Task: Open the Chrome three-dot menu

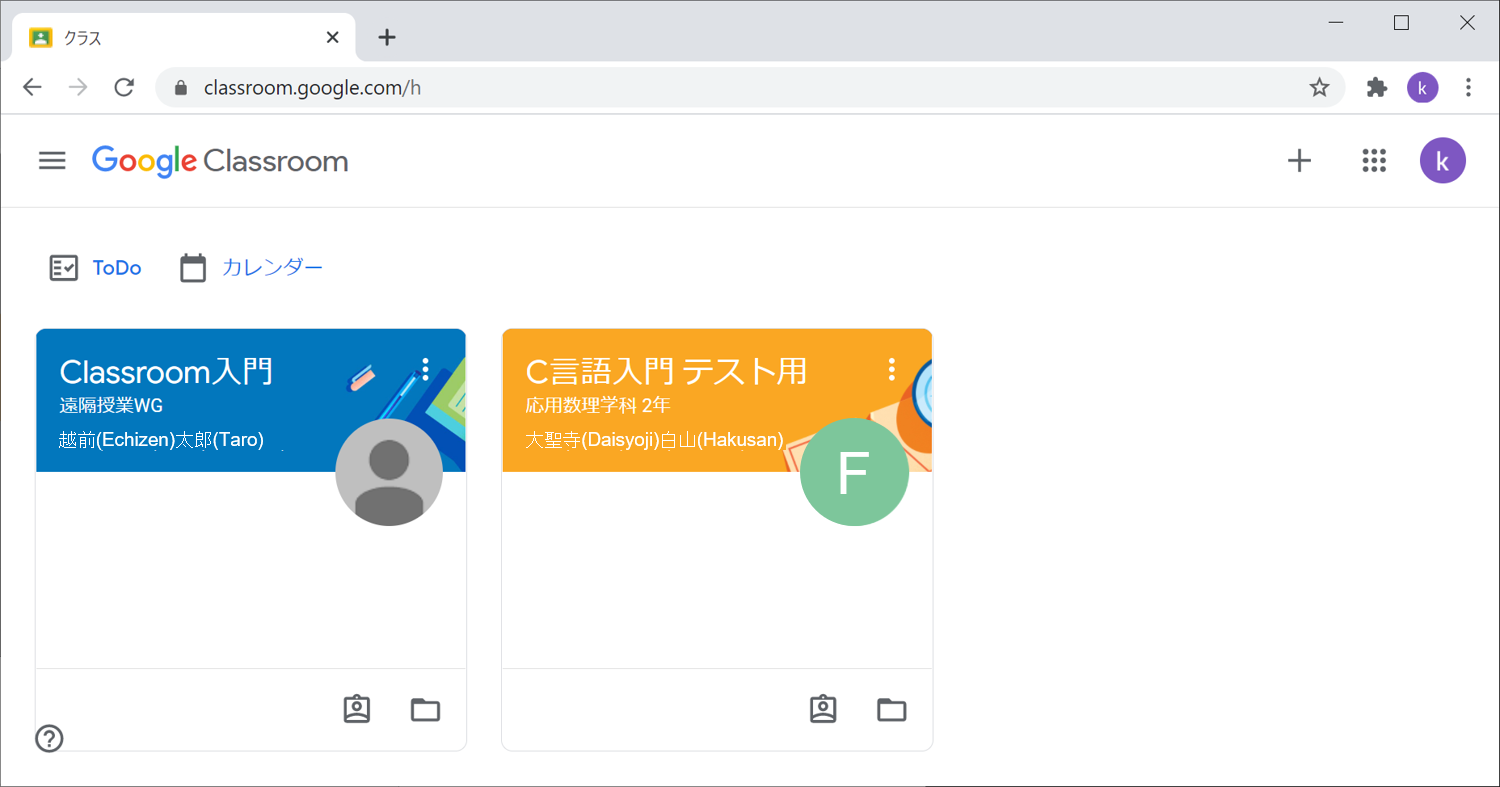Action: (x=1468, y=88)
